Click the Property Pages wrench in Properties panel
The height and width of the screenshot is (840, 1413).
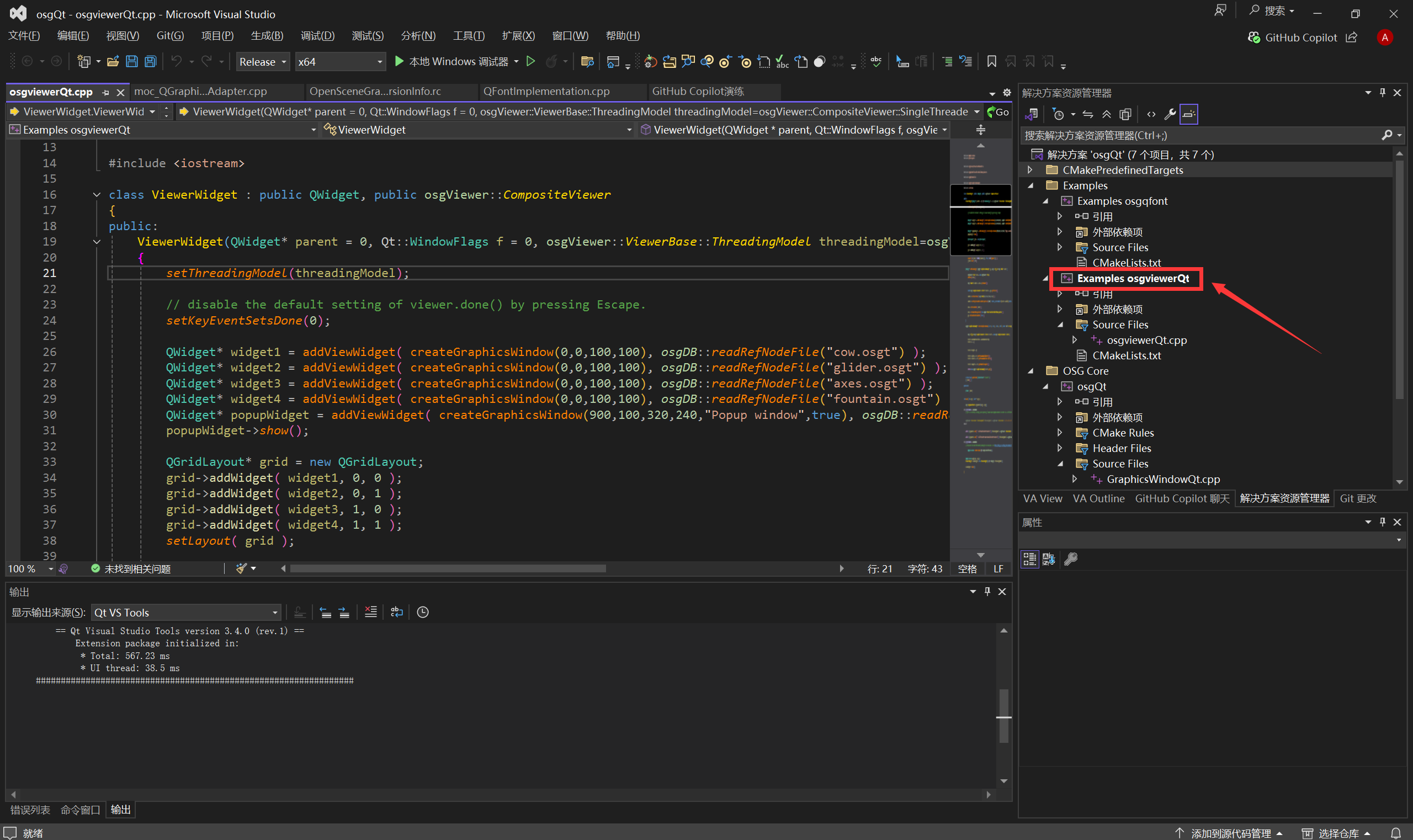coord(1070,559)
